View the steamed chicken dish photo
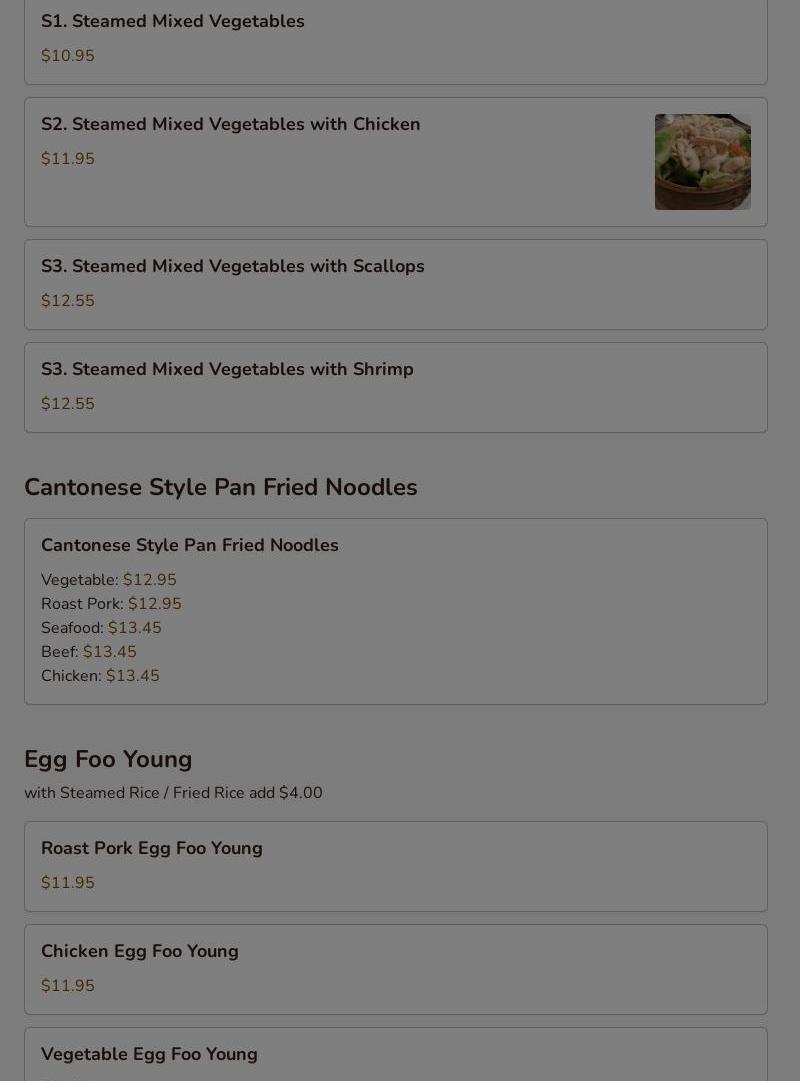This screenshot has height=1081, width=800. pos(703,162)
